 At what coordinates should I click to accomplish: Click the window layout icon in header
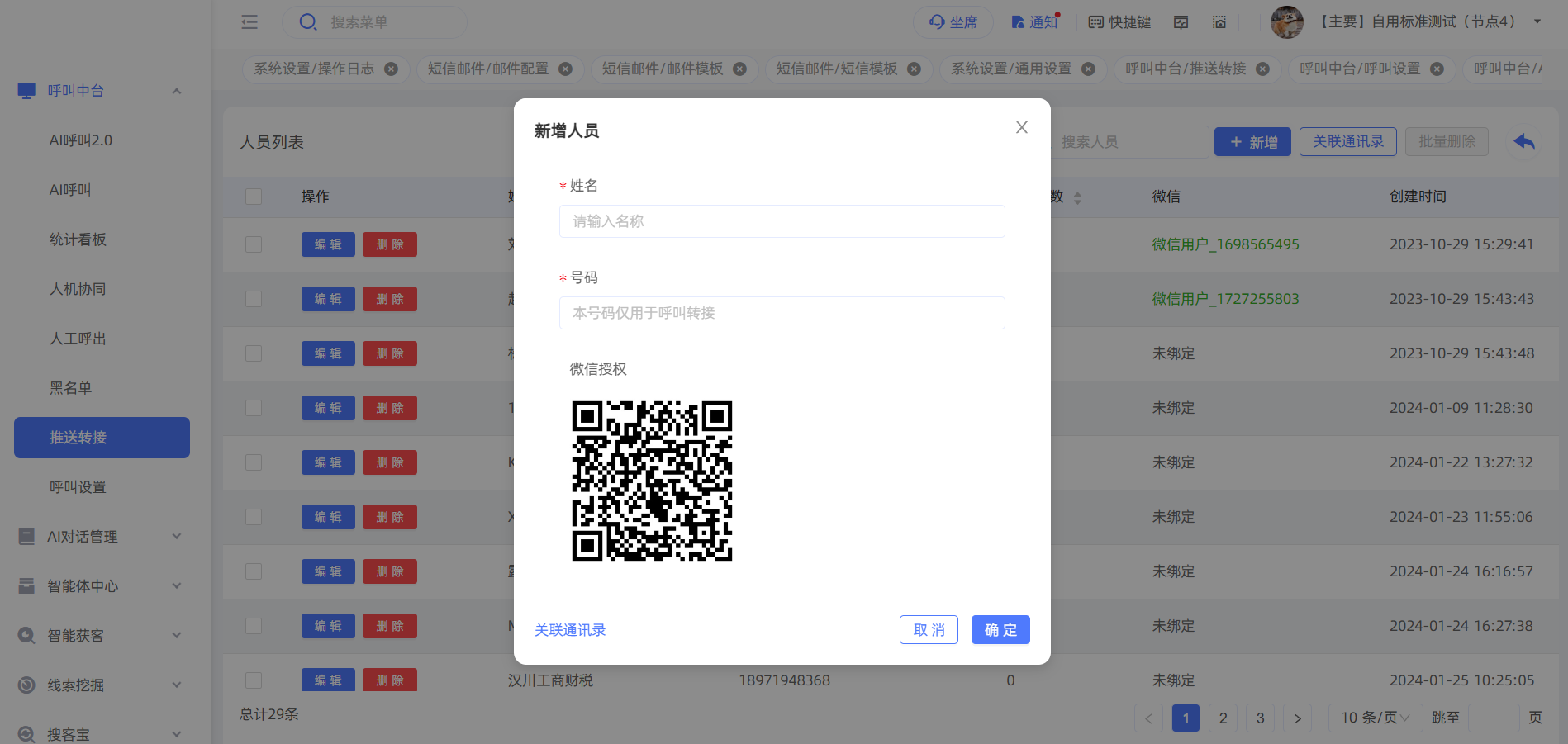point(1181,22)
